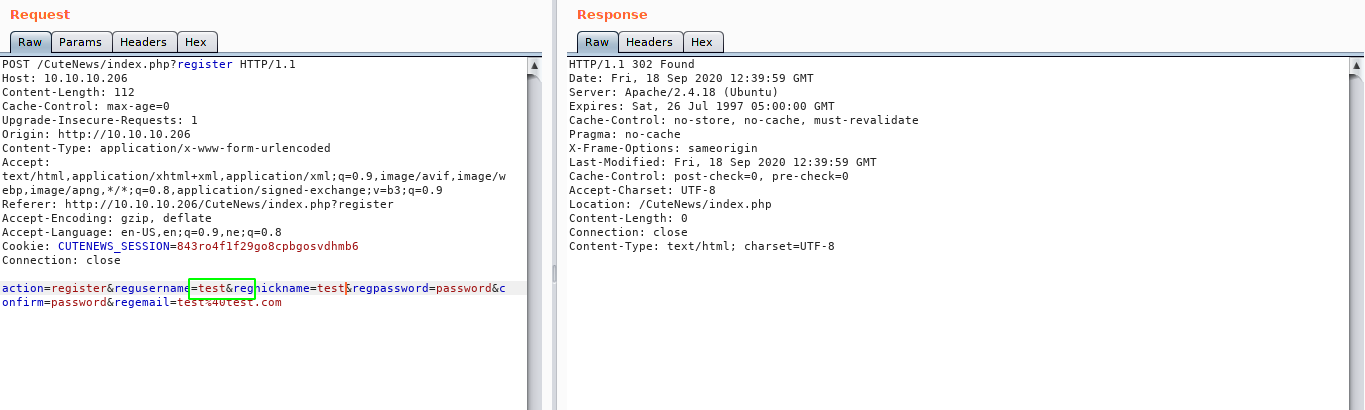Click the regpassword=password parameter in body
Image resolution: width=1365 pixels, height=410 pixels.
pos(422,288)
